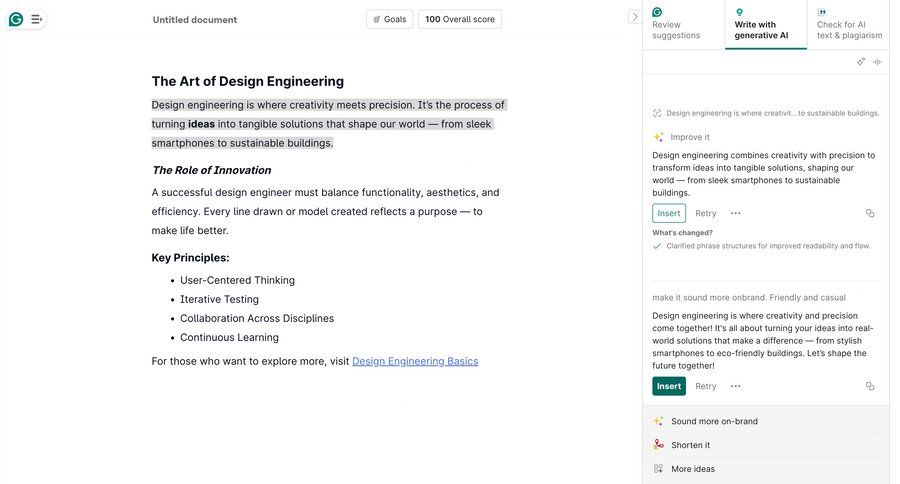Click the subheading The Role of Innovation
The height and width of the screenshot is (484, 900).
[212, 170]
